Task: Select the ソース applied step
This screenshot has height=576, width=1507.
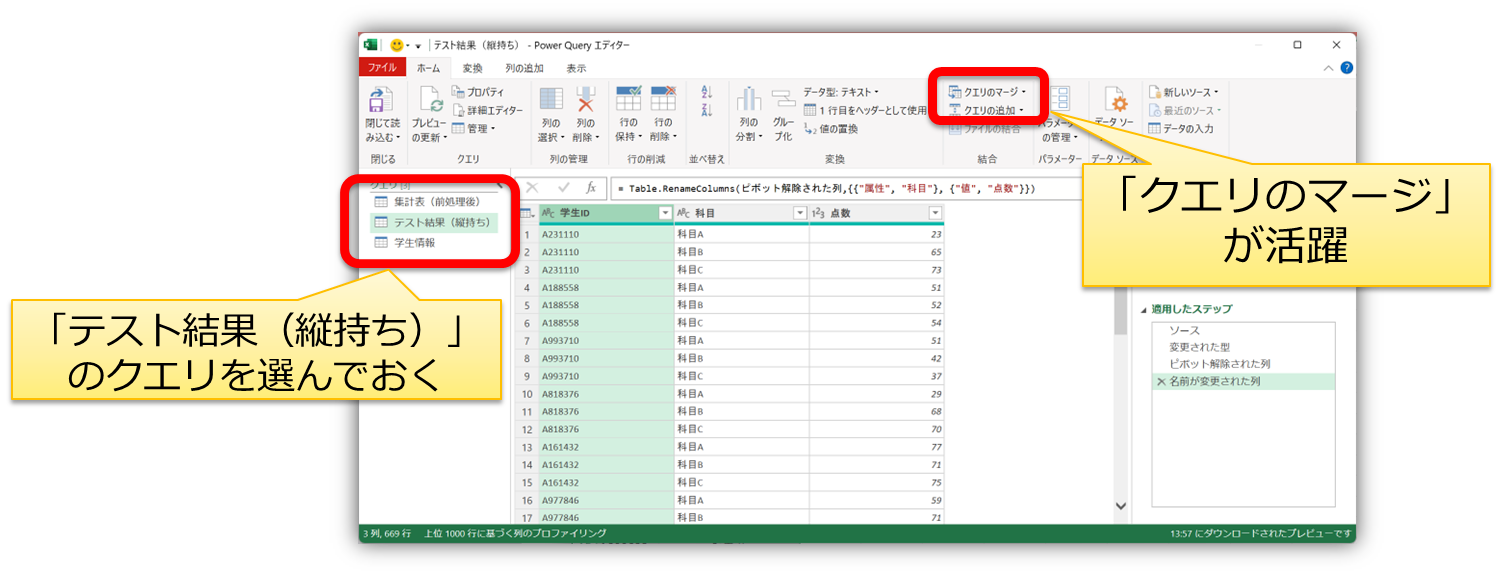Action: pyautogui.click(x=1243, y=330)
